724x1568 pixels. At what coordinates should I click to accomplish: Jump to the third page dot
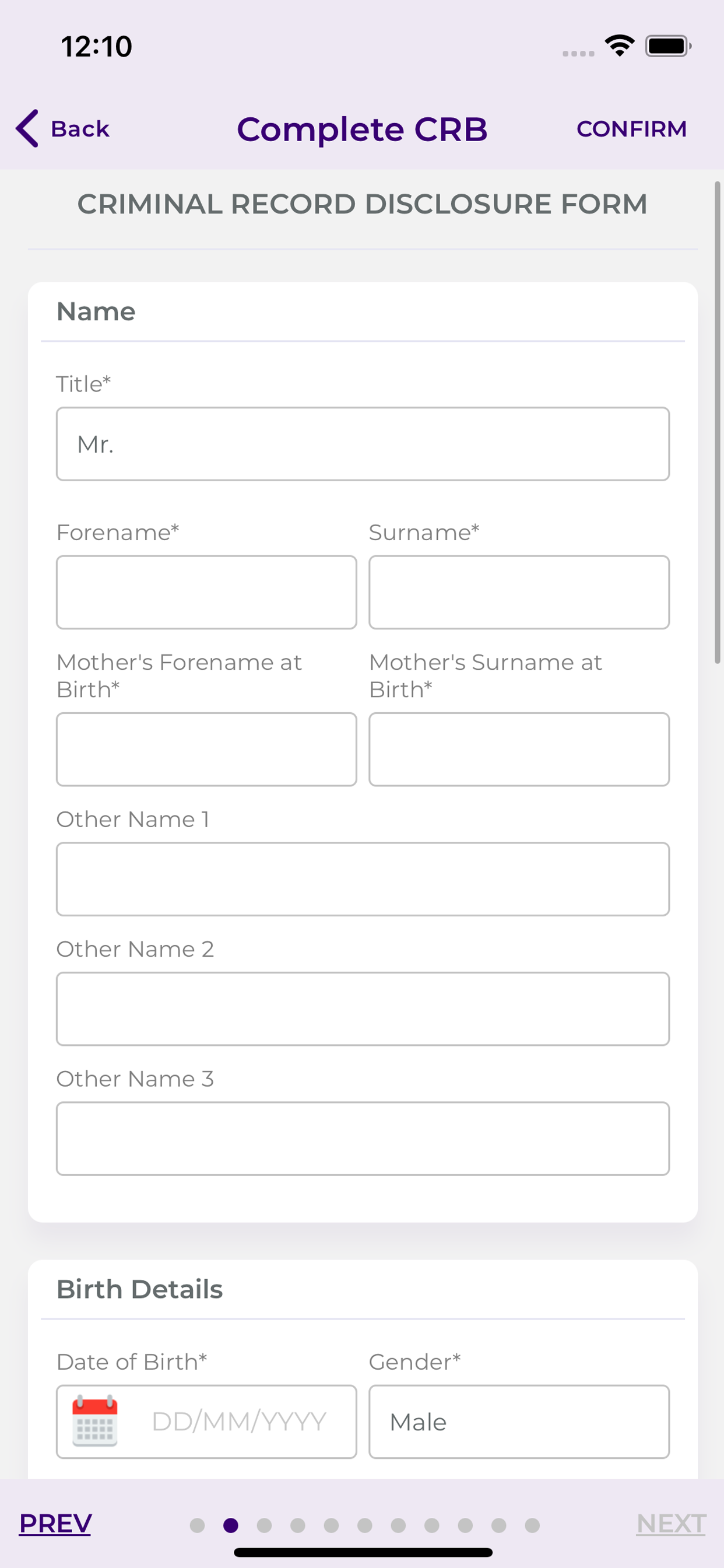(264, 1525)
